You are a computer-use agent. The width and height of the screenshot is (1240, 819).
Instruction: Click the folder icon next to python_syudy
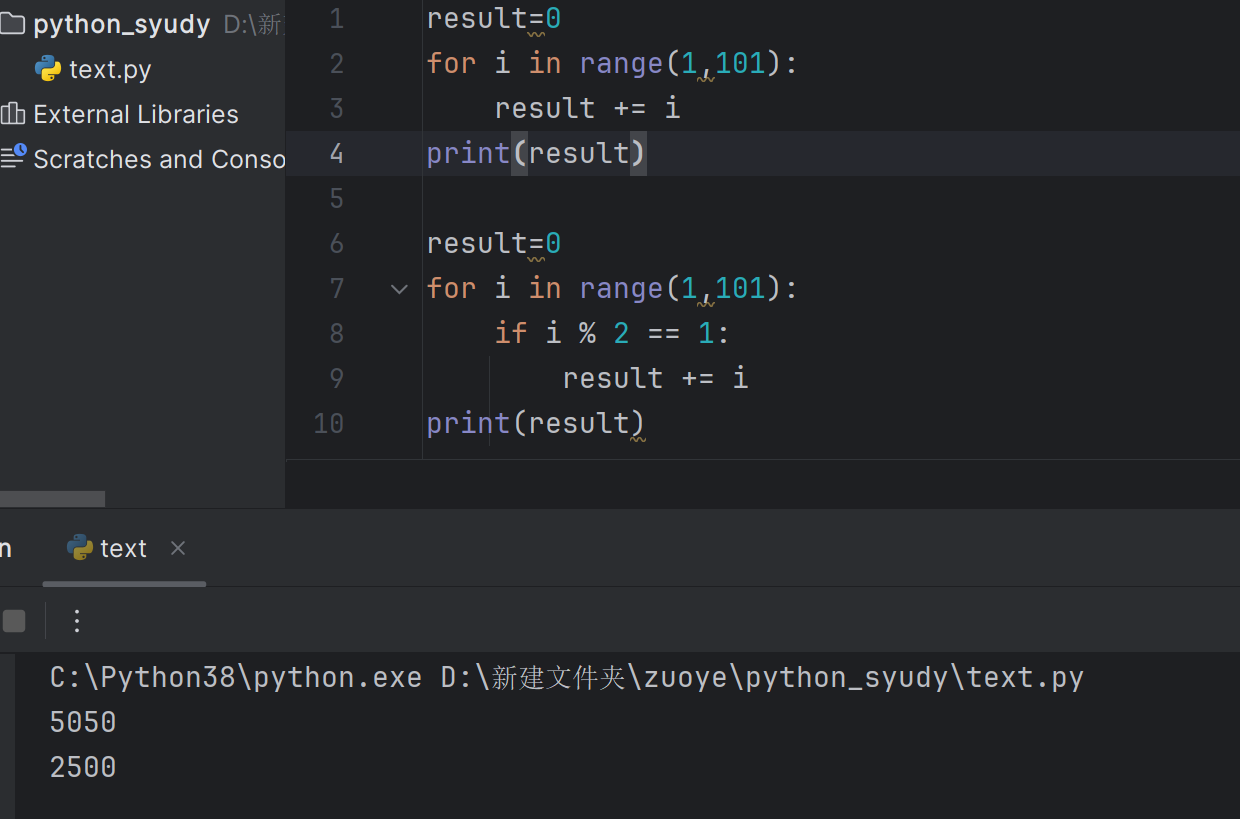(14, 23)
